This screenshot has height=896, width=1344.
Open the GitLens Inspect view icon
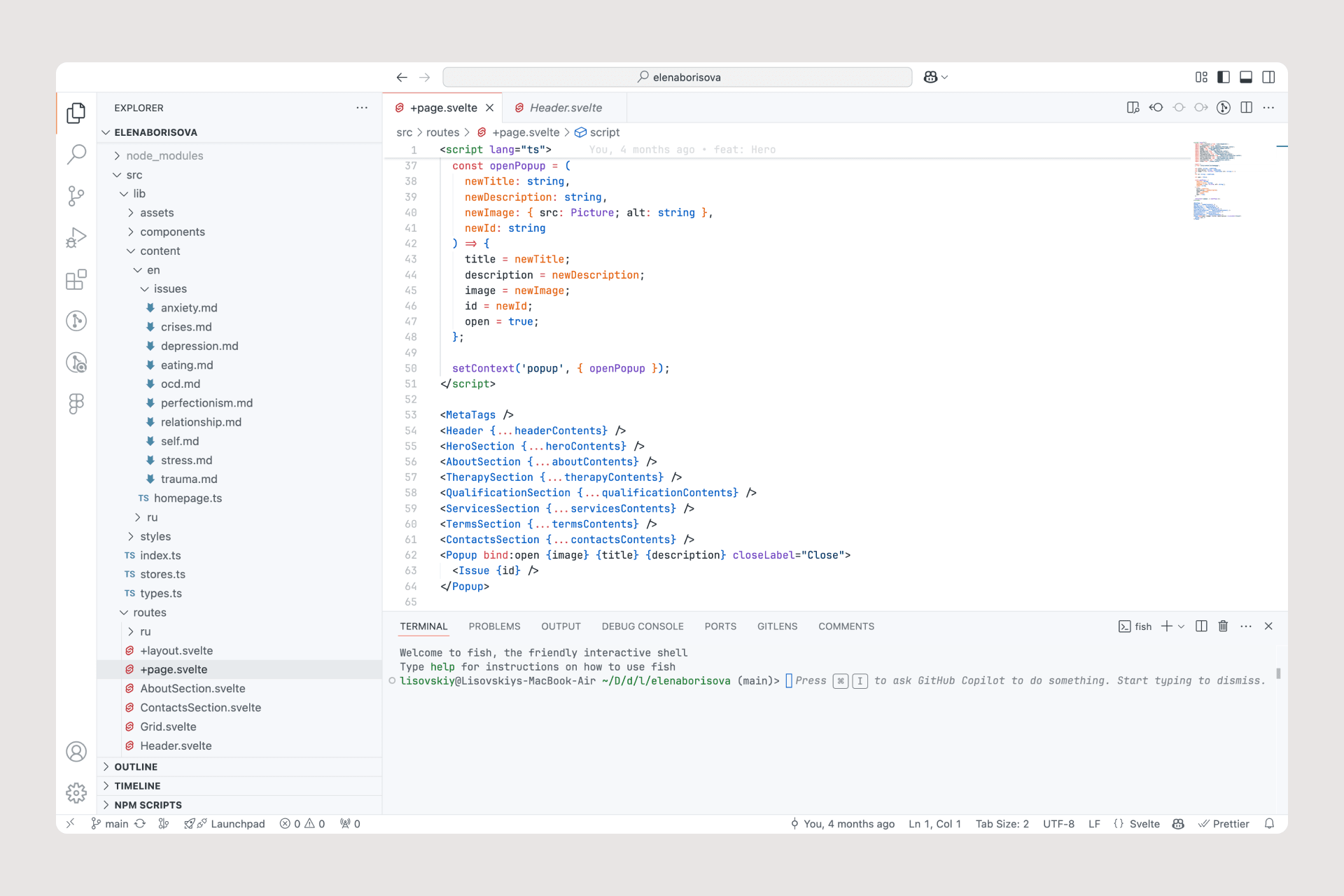(76, 362)
